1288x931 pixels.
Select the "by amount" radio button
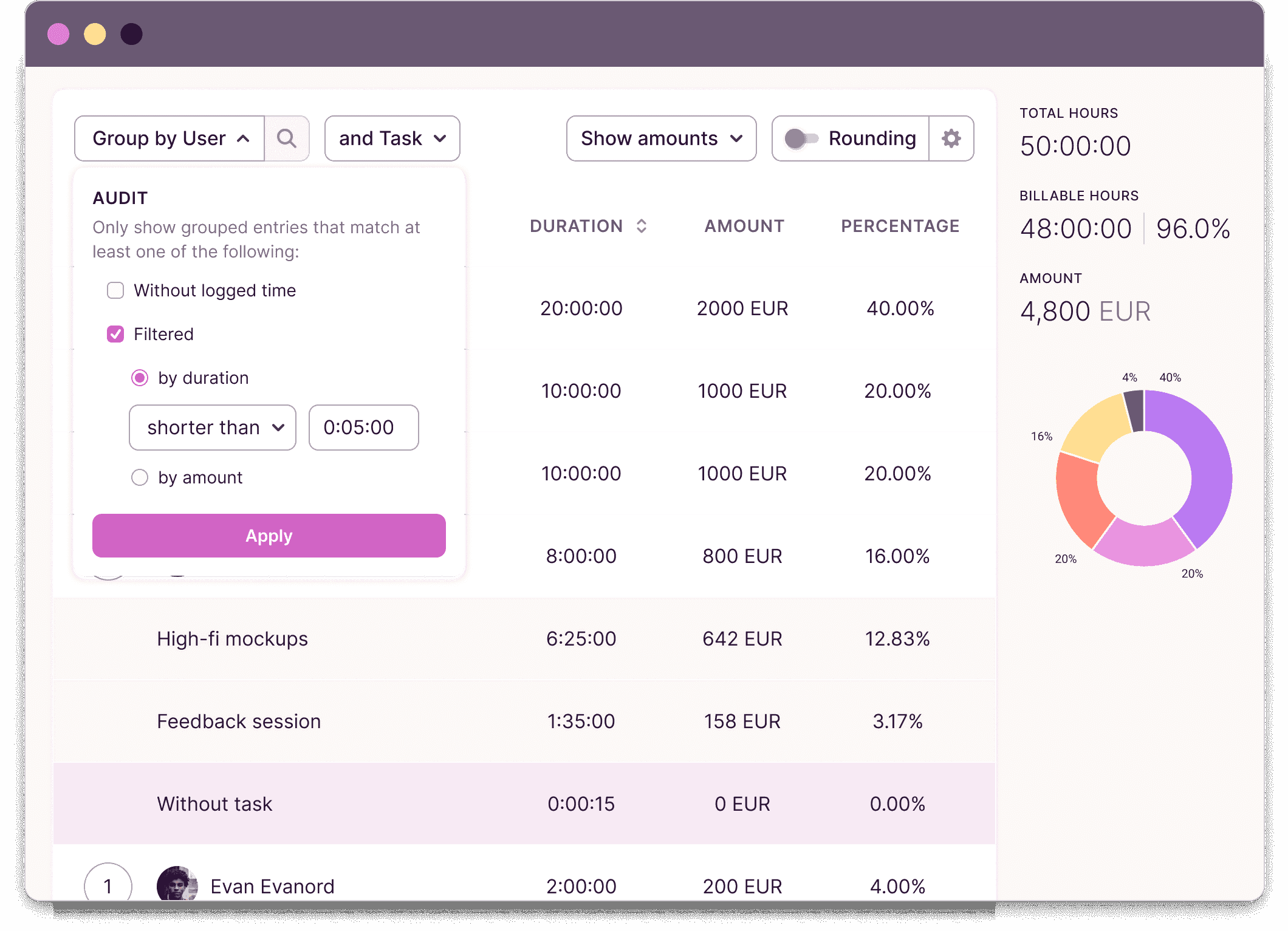(140, 477)
